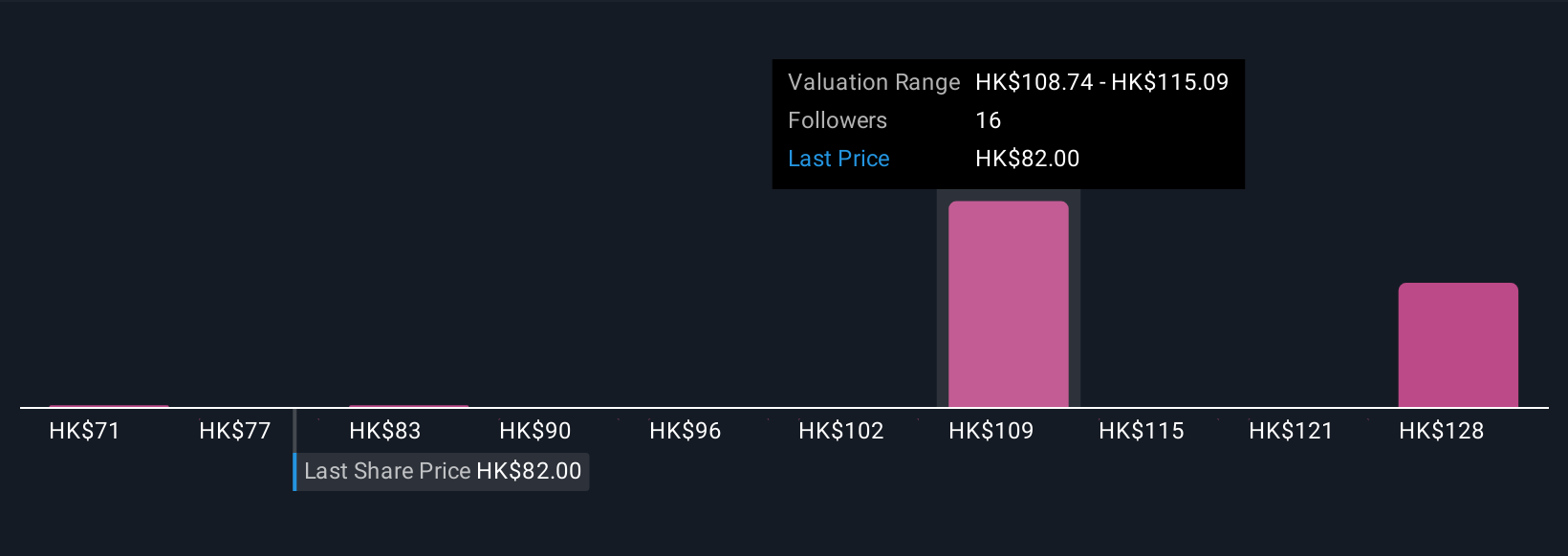Click the HK$90 axis label
This screenshot has height=556, width=1568.
535,431
